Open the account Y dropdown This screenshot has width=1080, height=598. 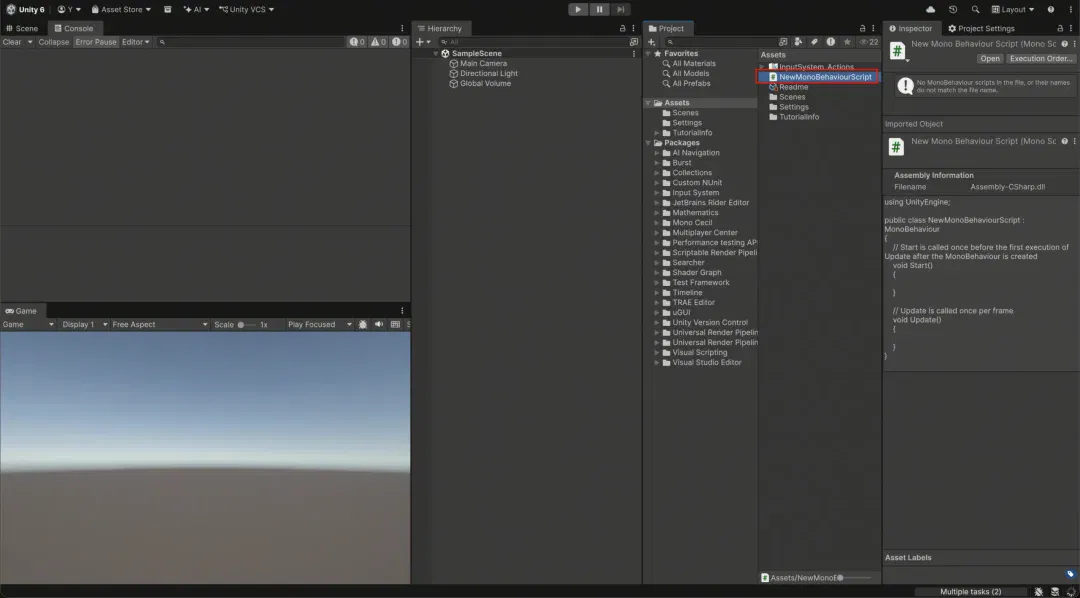pyautogui.click(x=70, y=10)
